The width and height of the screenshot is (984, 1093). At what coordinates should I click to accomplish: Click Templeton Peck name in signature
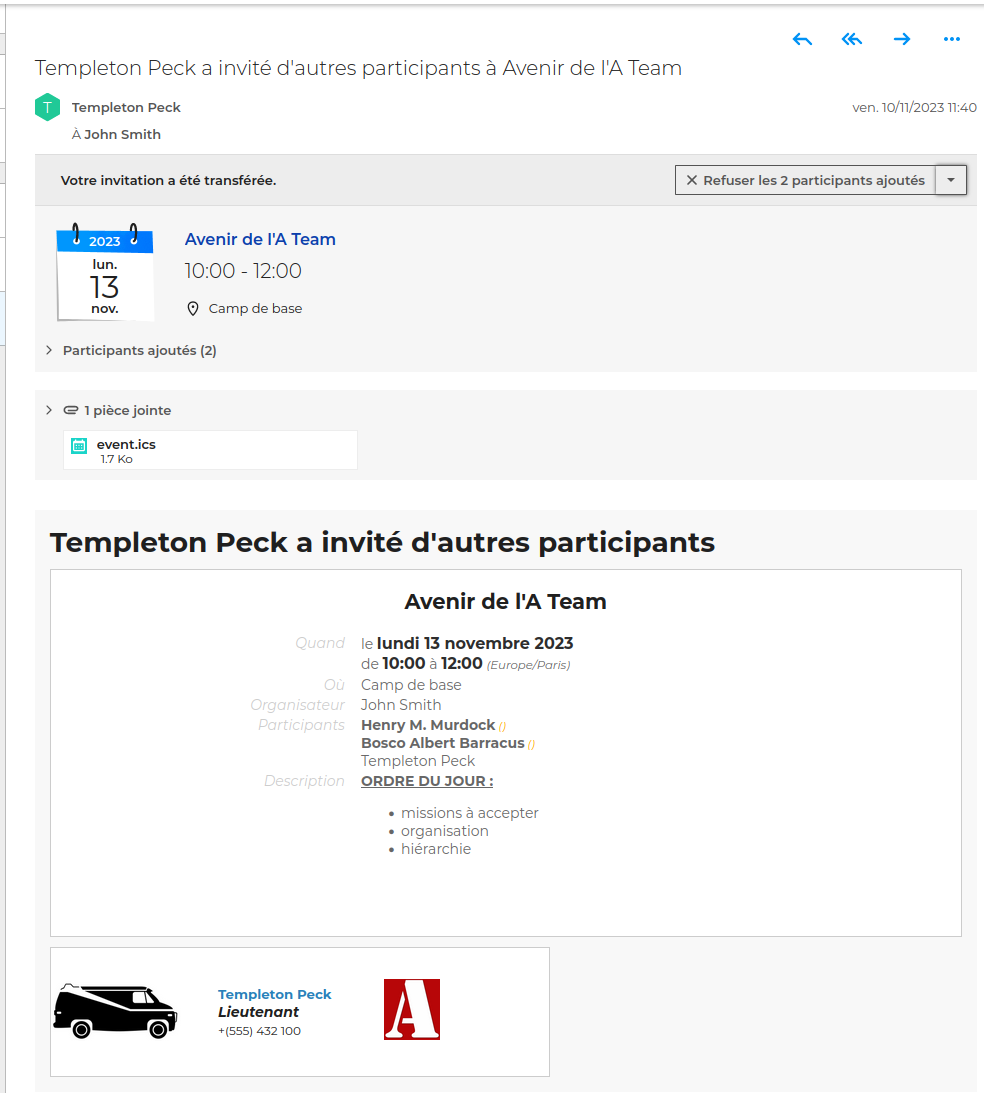(274, 994)
